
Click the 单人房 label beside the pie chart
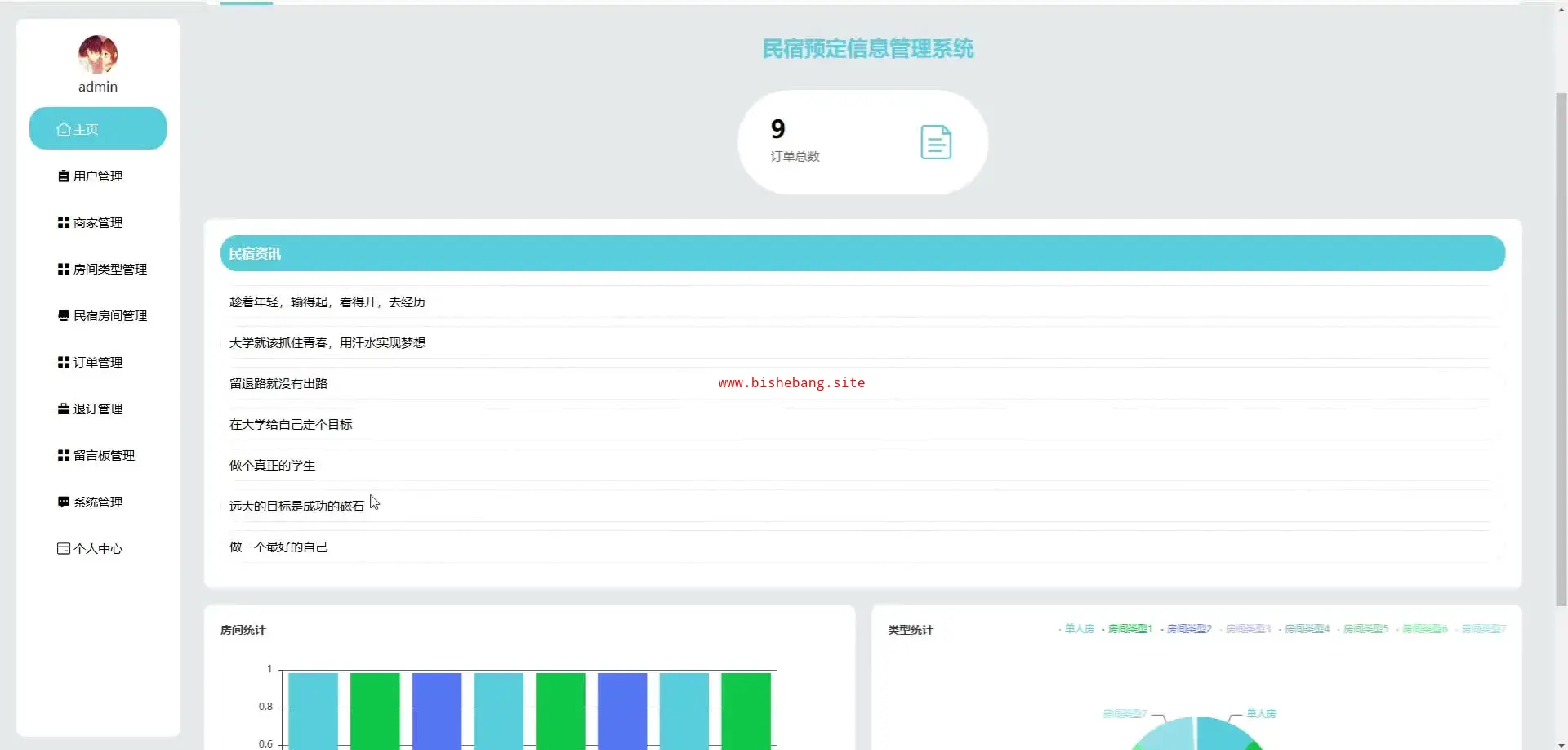1261,714
